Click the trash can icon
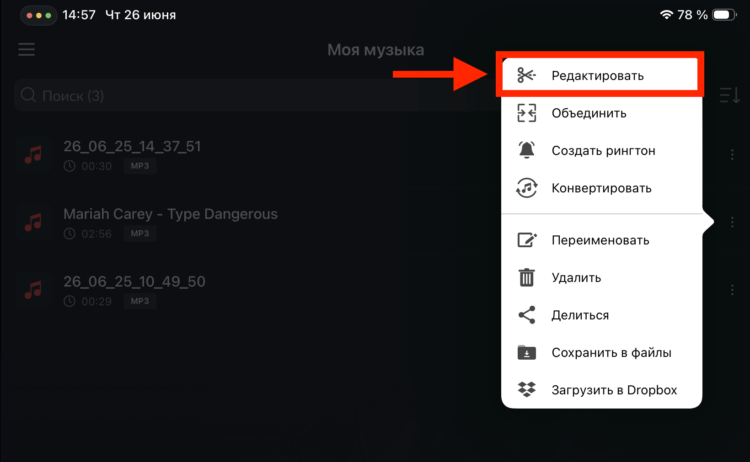This screenshot has width=750, height=462. (527, 277)
